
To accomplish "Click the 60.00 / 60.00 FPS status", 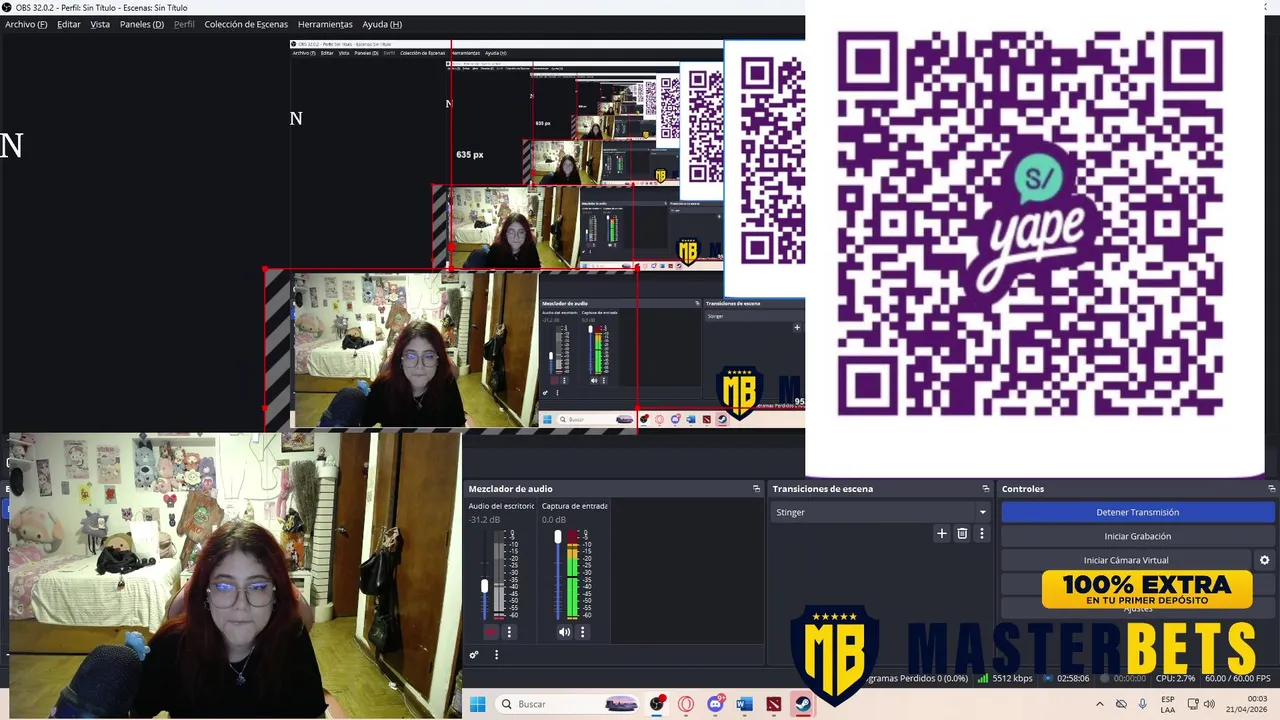I will click(x=1237, y=678).
